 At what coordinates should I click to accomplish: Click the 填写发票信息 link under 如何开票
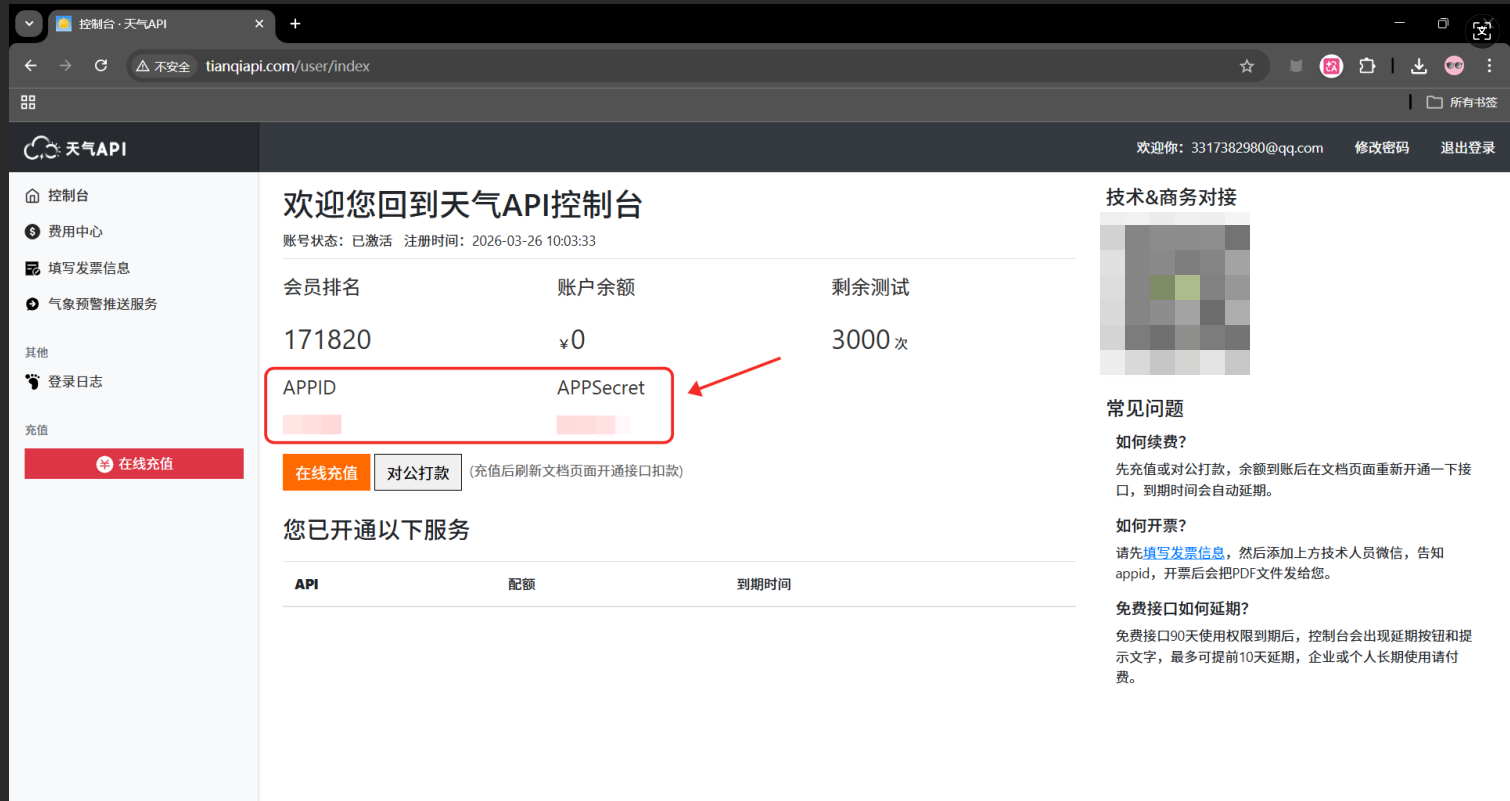[1184, 552]
